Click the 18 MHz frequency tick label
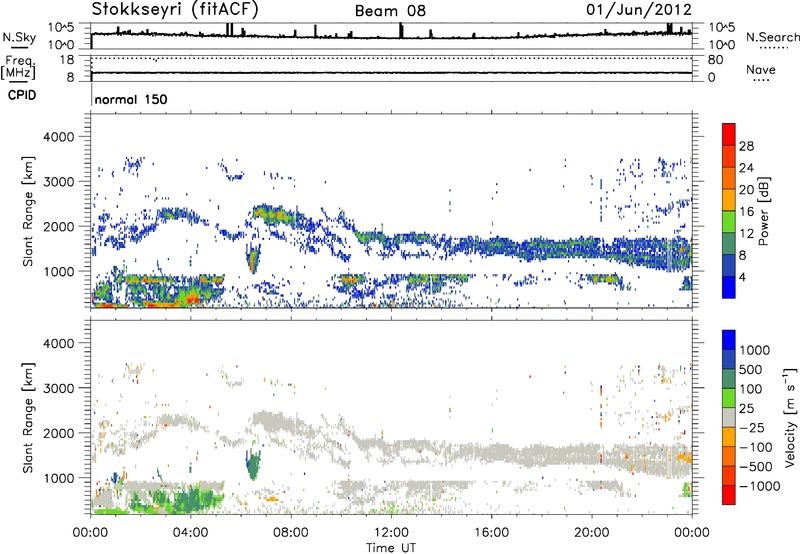This screenshot has height=554, width=800. point(67,60)
